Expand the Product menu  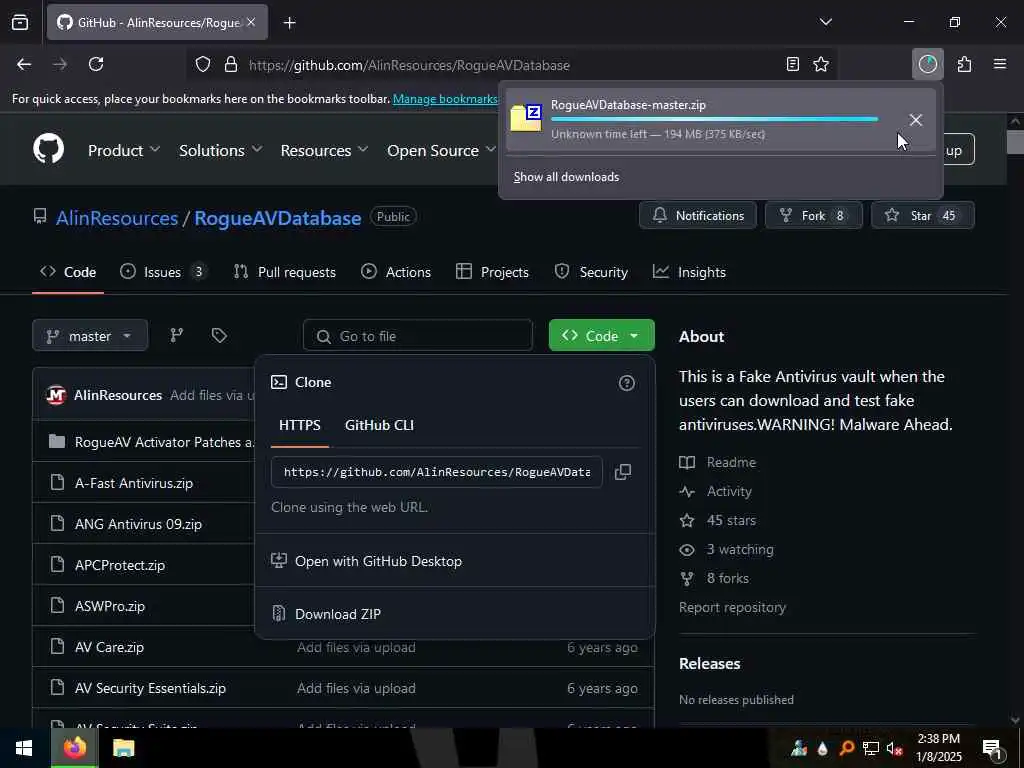pos(124,150)
